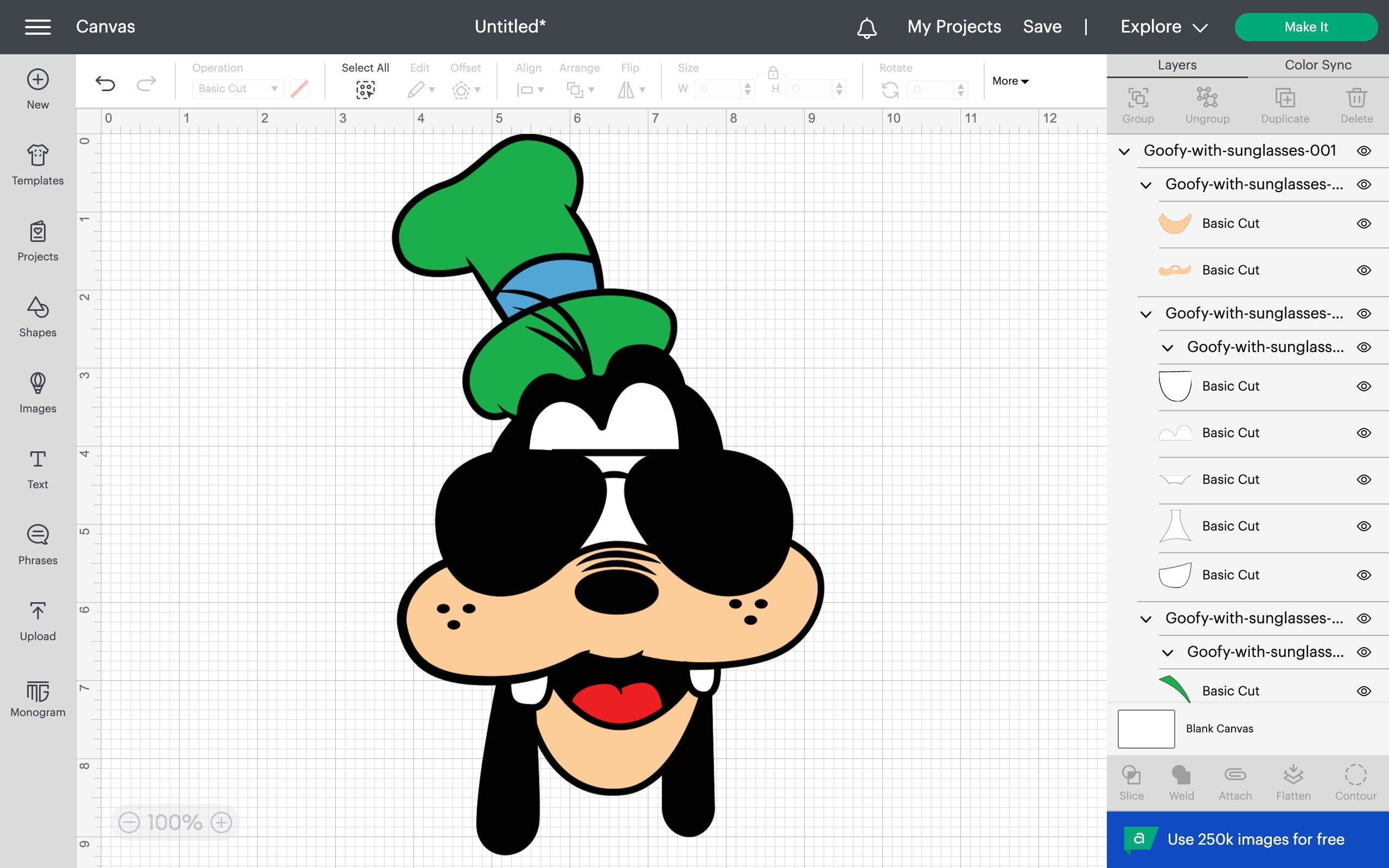Open the Slice tool
The image size is (1389, 868).
tap(1131, 781)
